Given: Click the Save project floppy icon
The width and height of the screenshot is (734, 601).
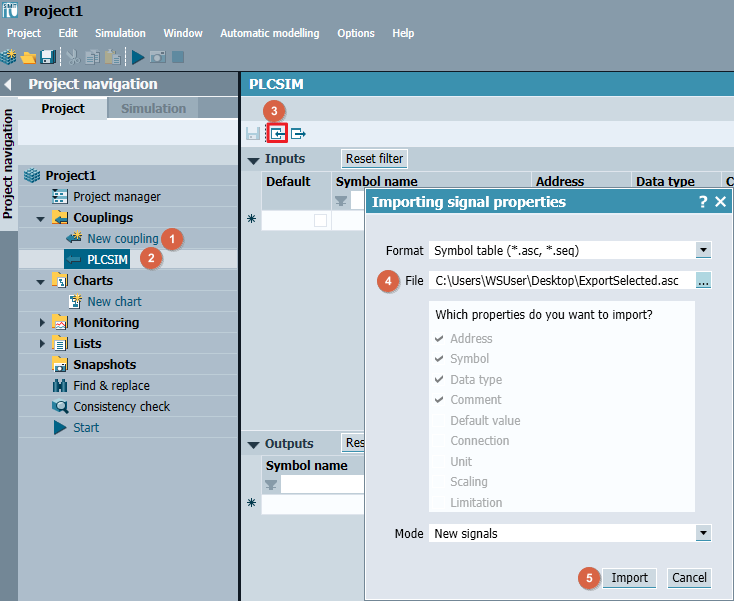Looking at the screenshot, I should click(48, 57).
